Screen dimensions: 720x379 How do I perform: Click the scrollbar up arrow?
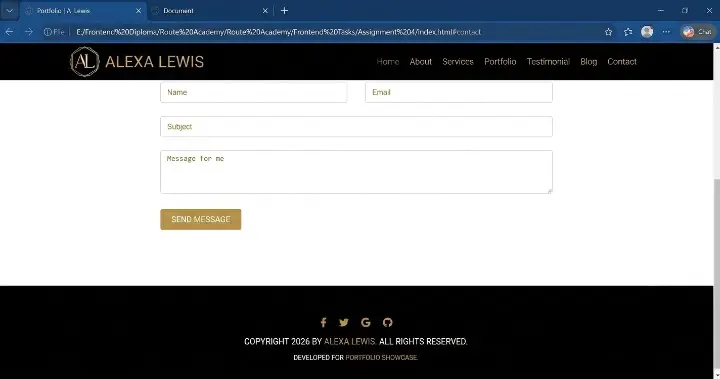click(x=716, y=47)
